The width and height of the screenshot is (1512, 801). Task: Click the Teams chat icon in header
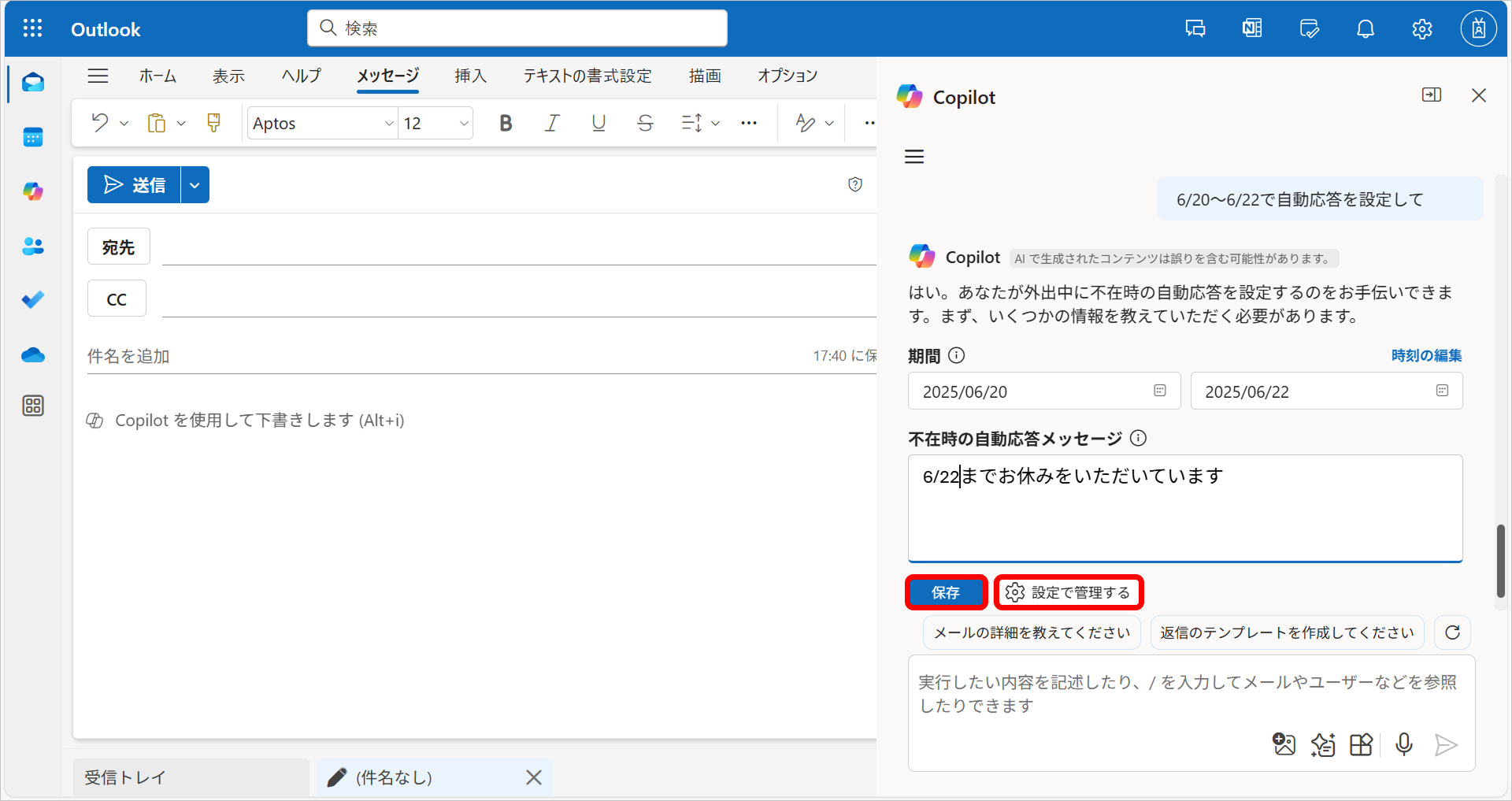coord(1195,29)
